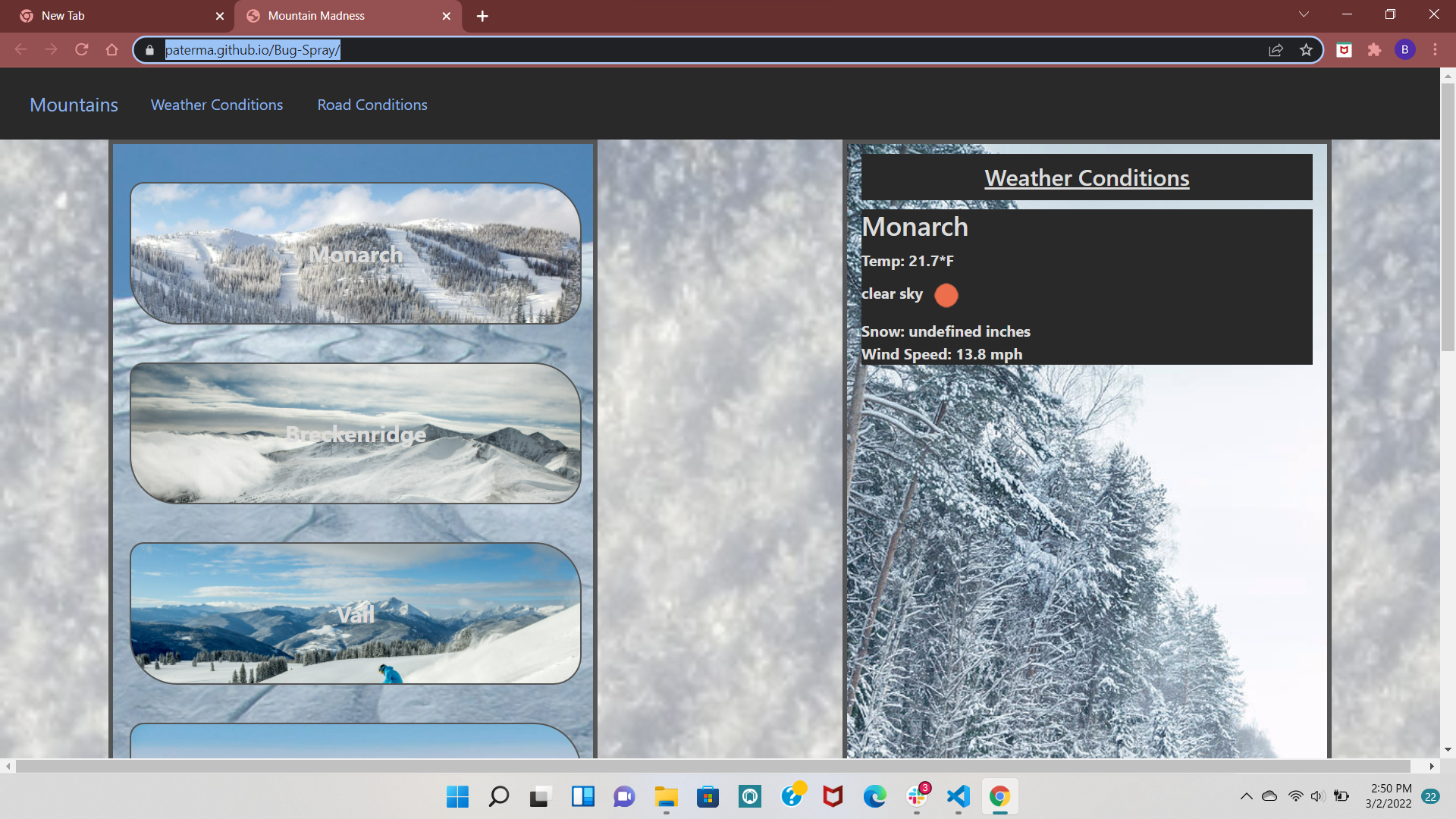Bookmark this tab with the star icon
Screen dimensions: 1456x819
tap(1306, 50)
